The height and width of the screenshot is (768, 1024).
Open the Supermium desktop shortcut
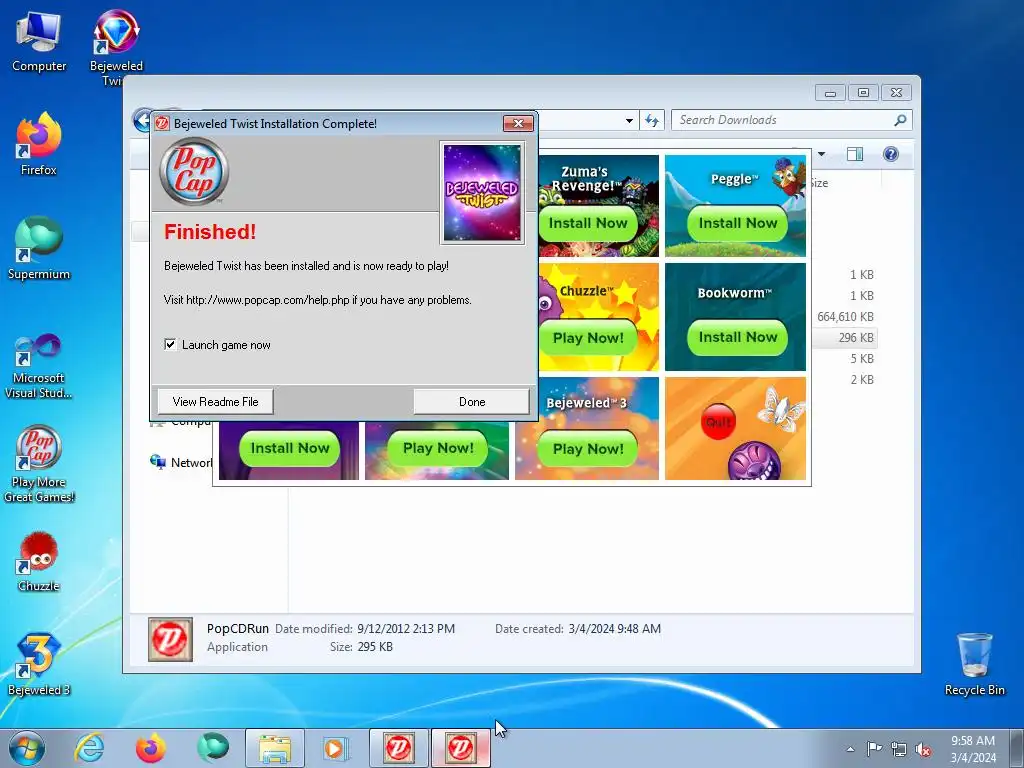tap(39, 248)
